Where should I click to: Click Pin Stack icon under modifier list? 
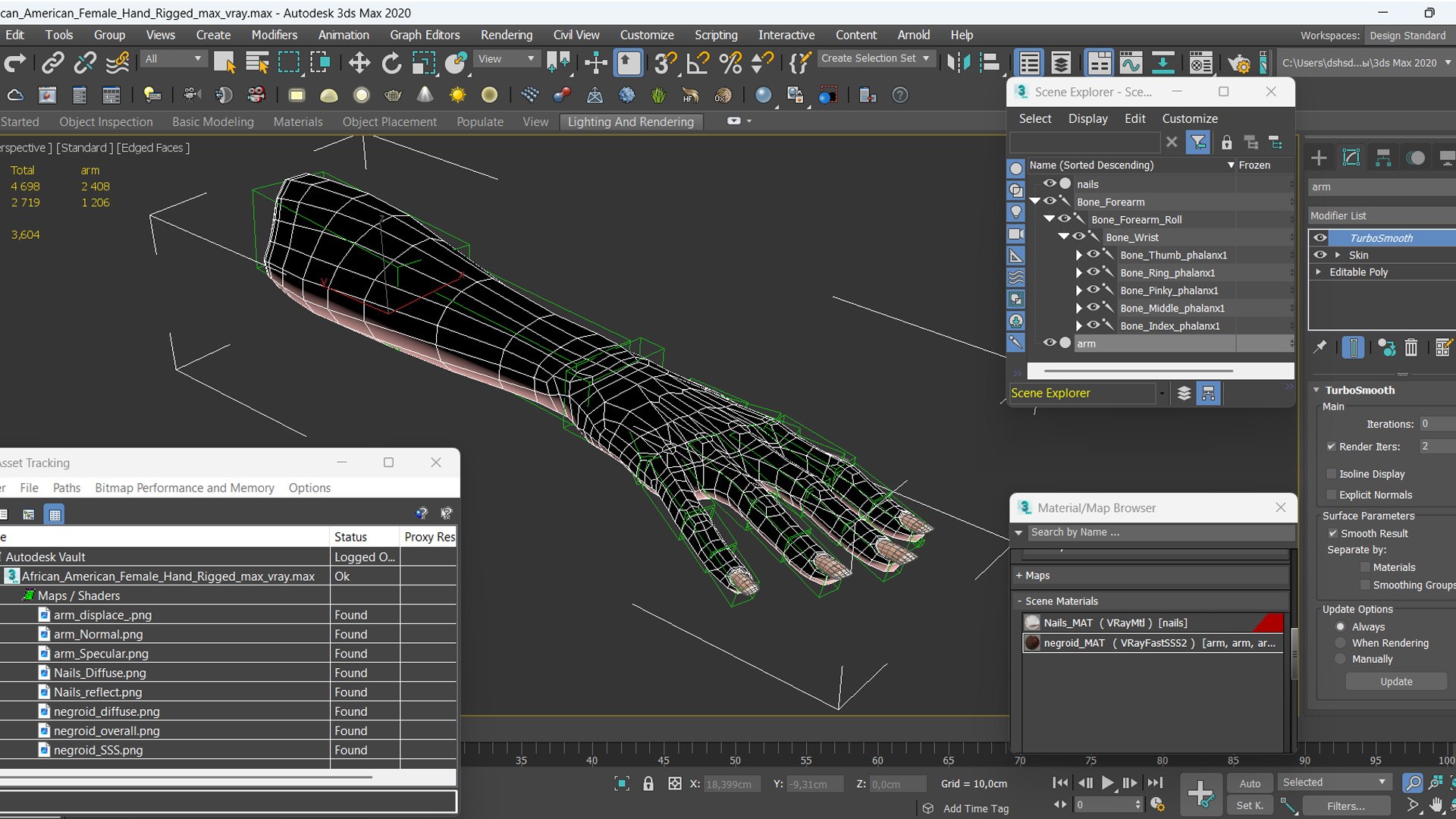(1320, 347)
